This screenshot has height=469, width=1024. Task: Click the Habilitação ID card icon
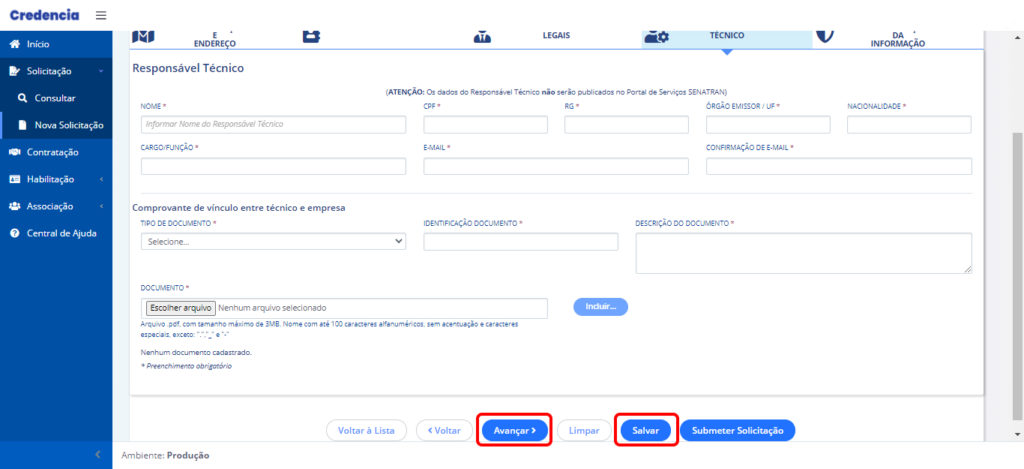(14, 179)
